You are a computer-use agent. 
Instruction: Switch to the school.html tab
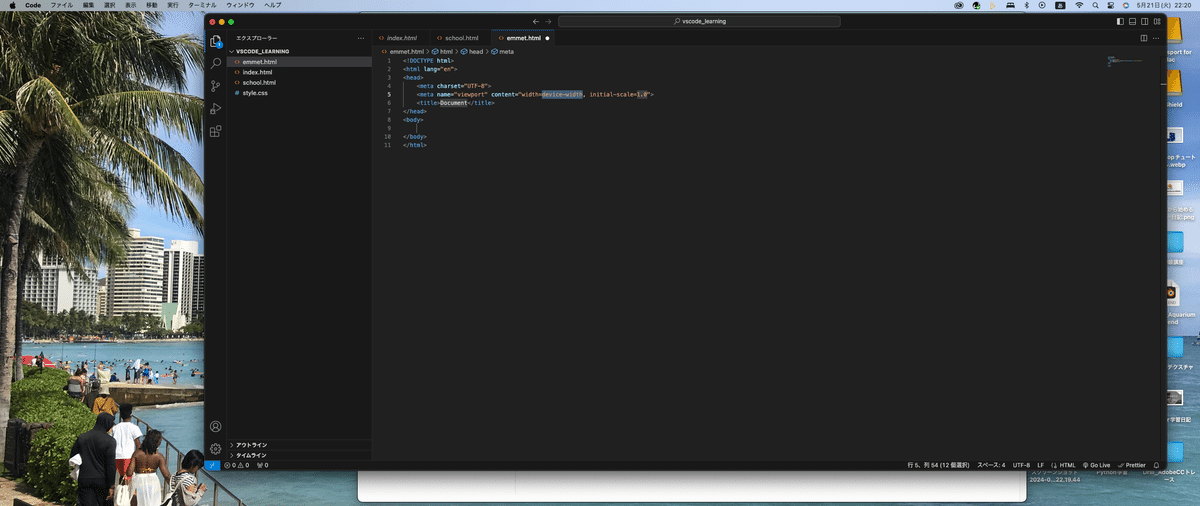(x=462, y=38)
